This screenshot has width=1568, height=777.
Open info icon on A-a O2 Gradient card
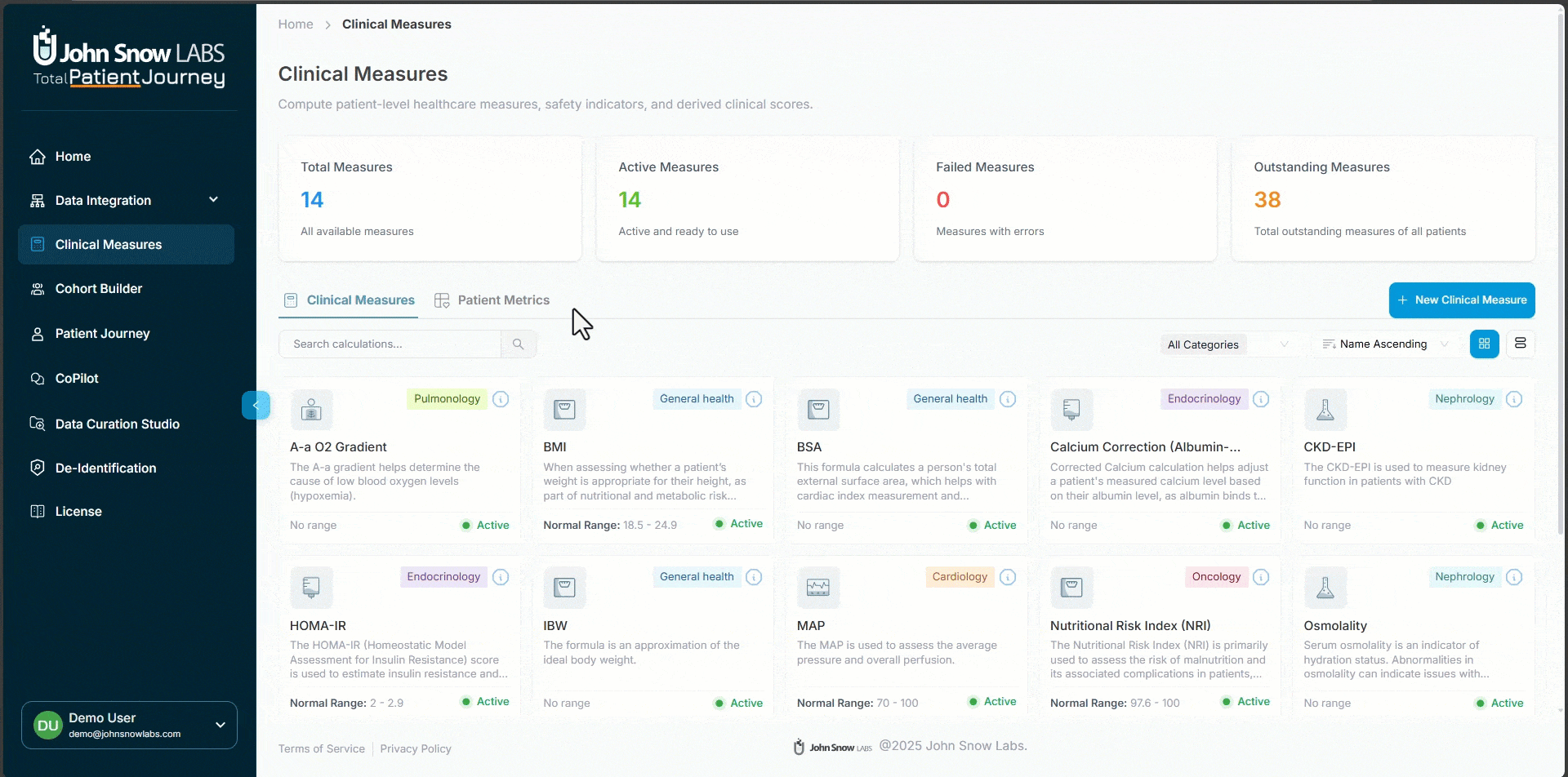point(501,399)
